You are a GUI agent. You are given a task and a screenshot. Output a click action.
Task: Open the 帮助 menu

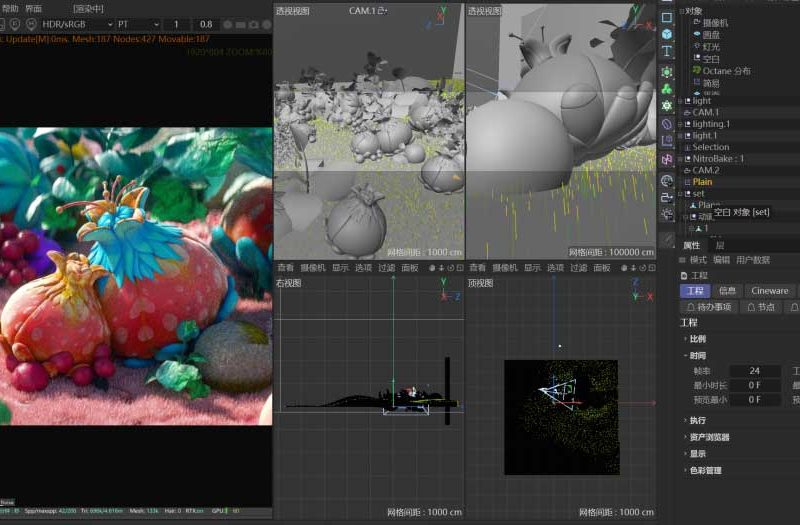10,9
